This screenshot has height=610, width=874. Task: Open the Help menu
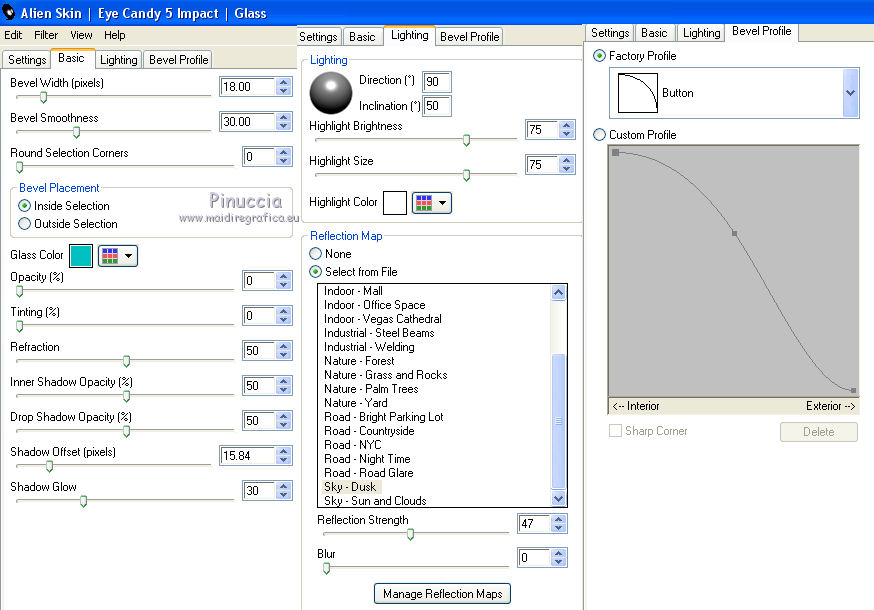tap(115, 35)
